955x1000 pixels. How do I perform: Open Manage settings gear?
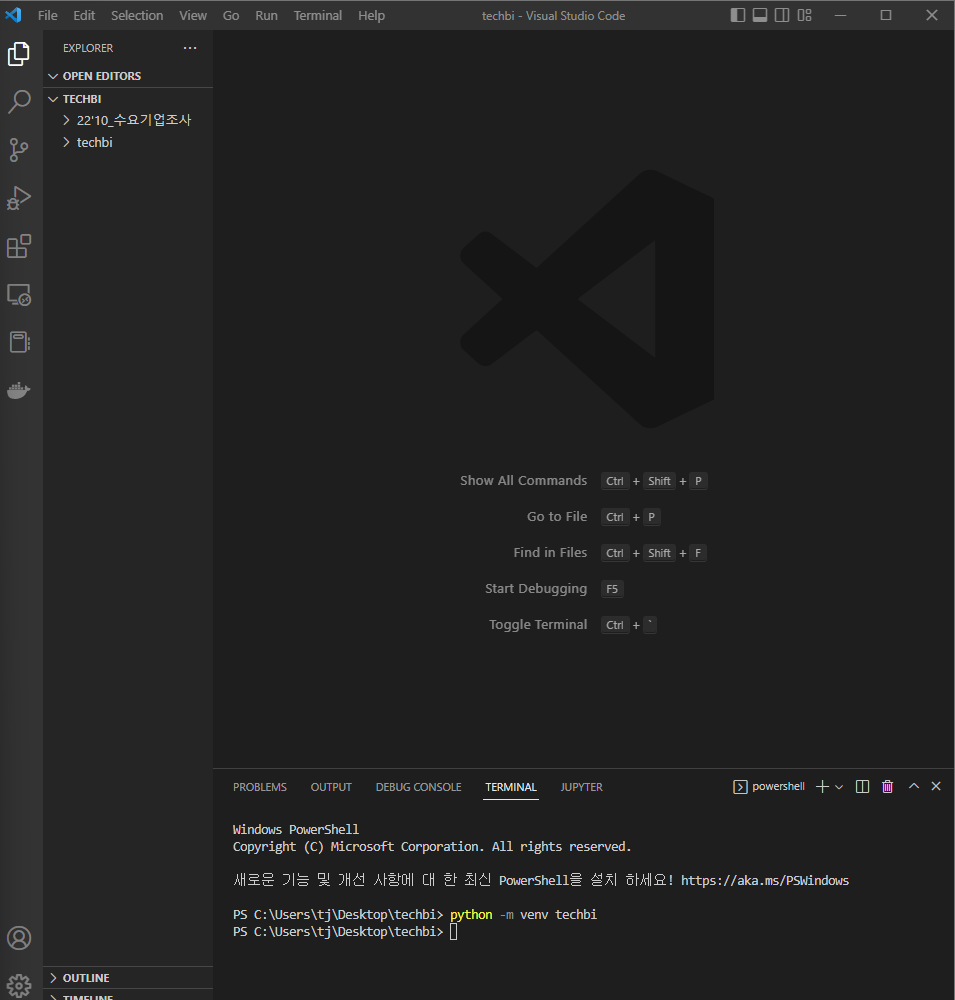19,985
